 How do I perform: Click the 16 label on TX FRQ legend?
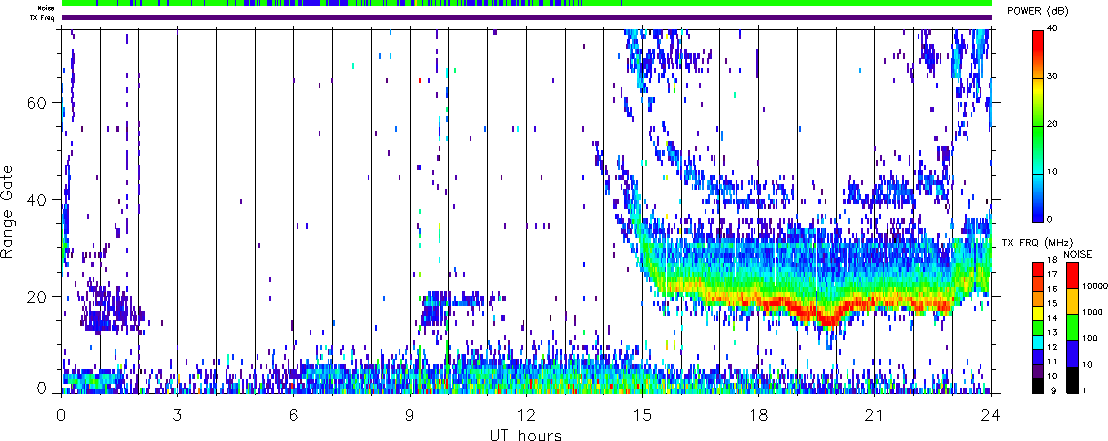(1052, 289)
